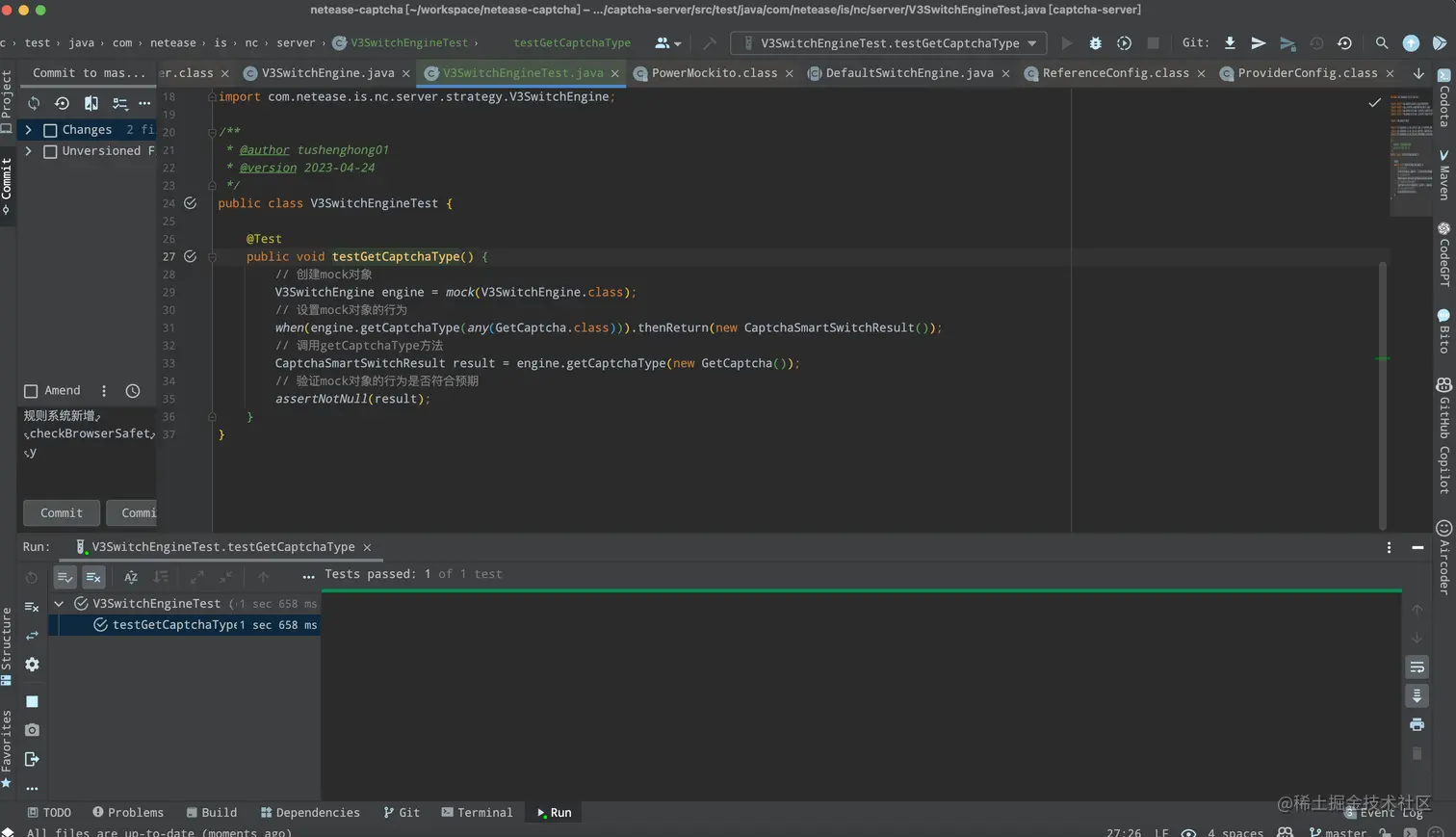This screenshot has width=1456, height=837.
Task: Open the Maven side panel
Action: click(1443, 174)
